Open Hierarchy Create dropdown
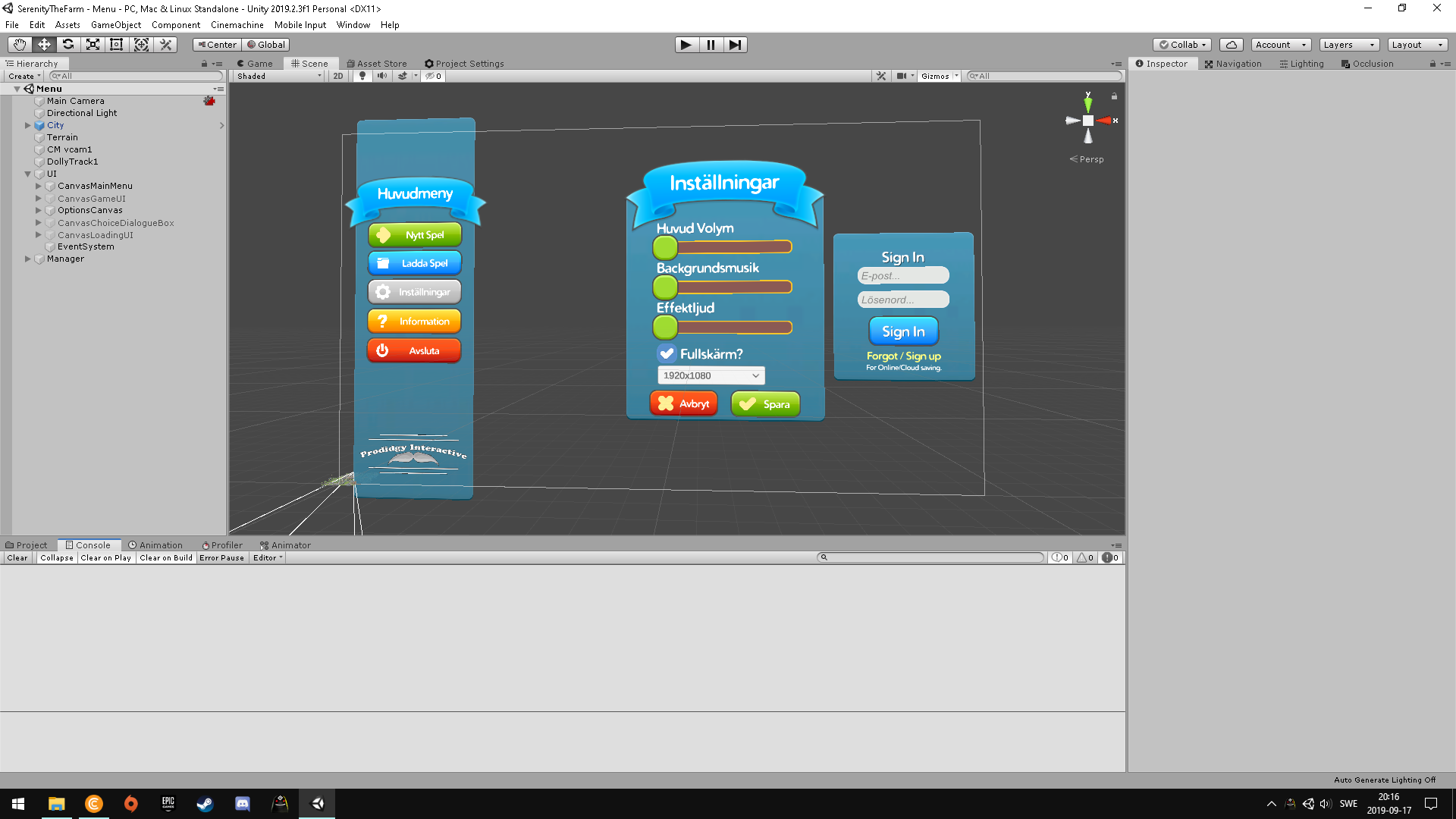This screenshot has height=819, width=1456. click(24, 76)
